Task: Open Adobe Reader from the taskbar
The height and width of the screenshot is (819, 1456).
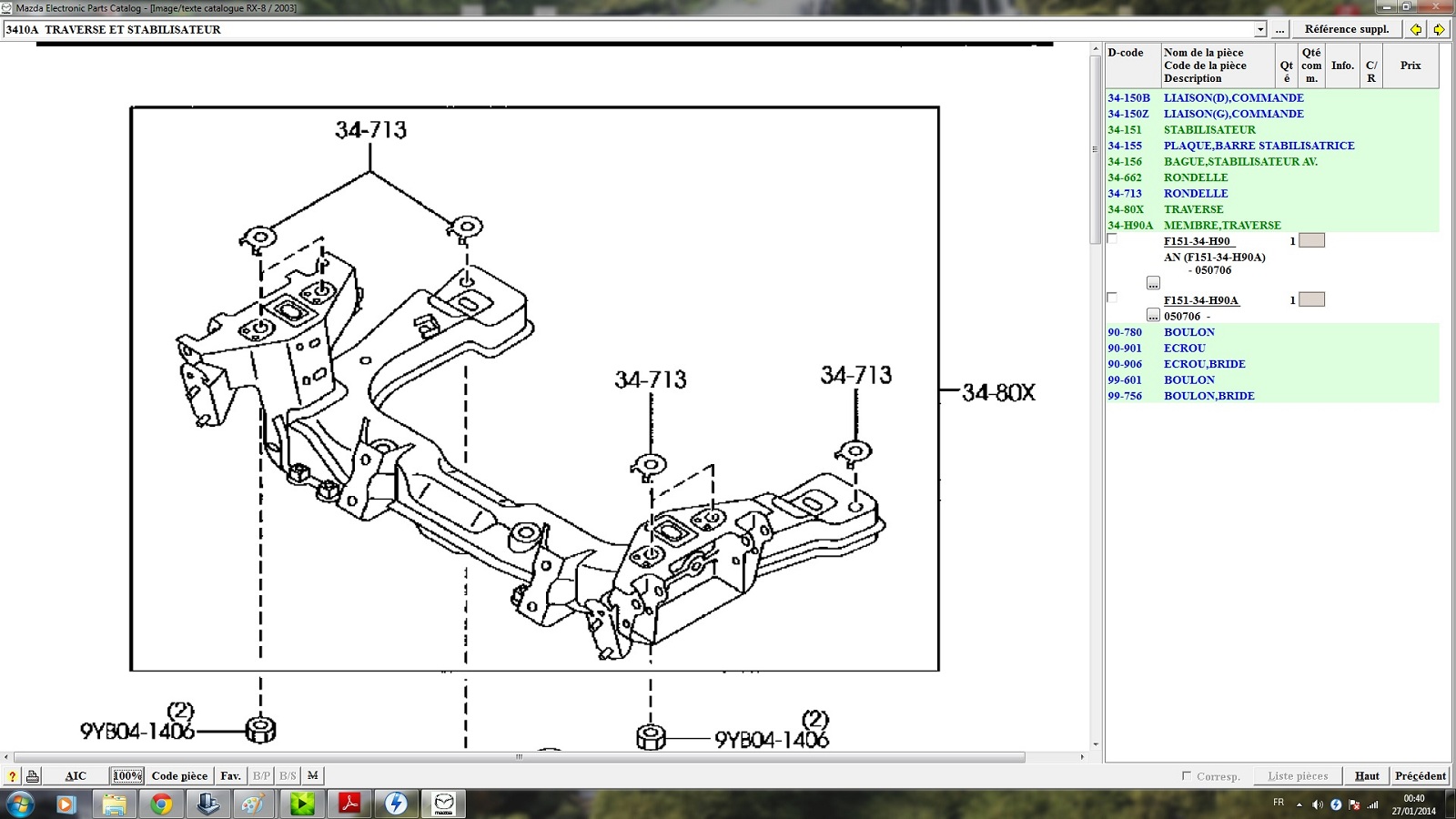Action: coord(349,804)
